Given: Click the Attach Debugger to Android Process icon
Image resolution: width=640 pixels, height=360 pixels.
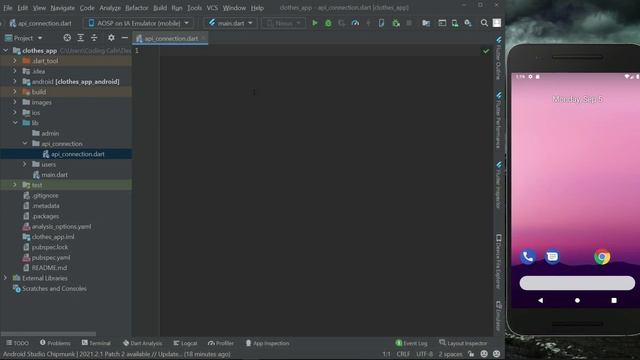Looking at the screenshot, I should [396, 23].
